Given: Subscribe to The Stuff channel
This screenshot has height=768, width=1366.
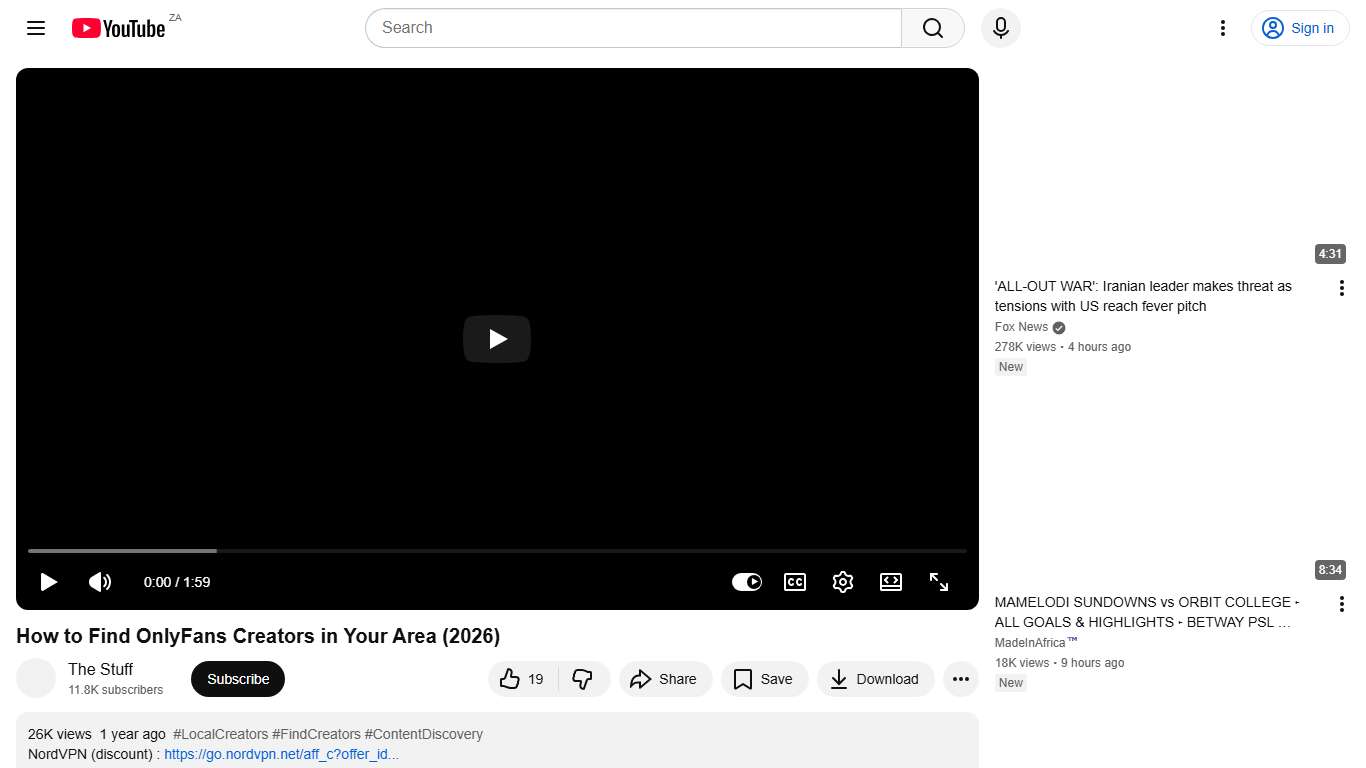Looking at the screenshot, I should (237, 679).
